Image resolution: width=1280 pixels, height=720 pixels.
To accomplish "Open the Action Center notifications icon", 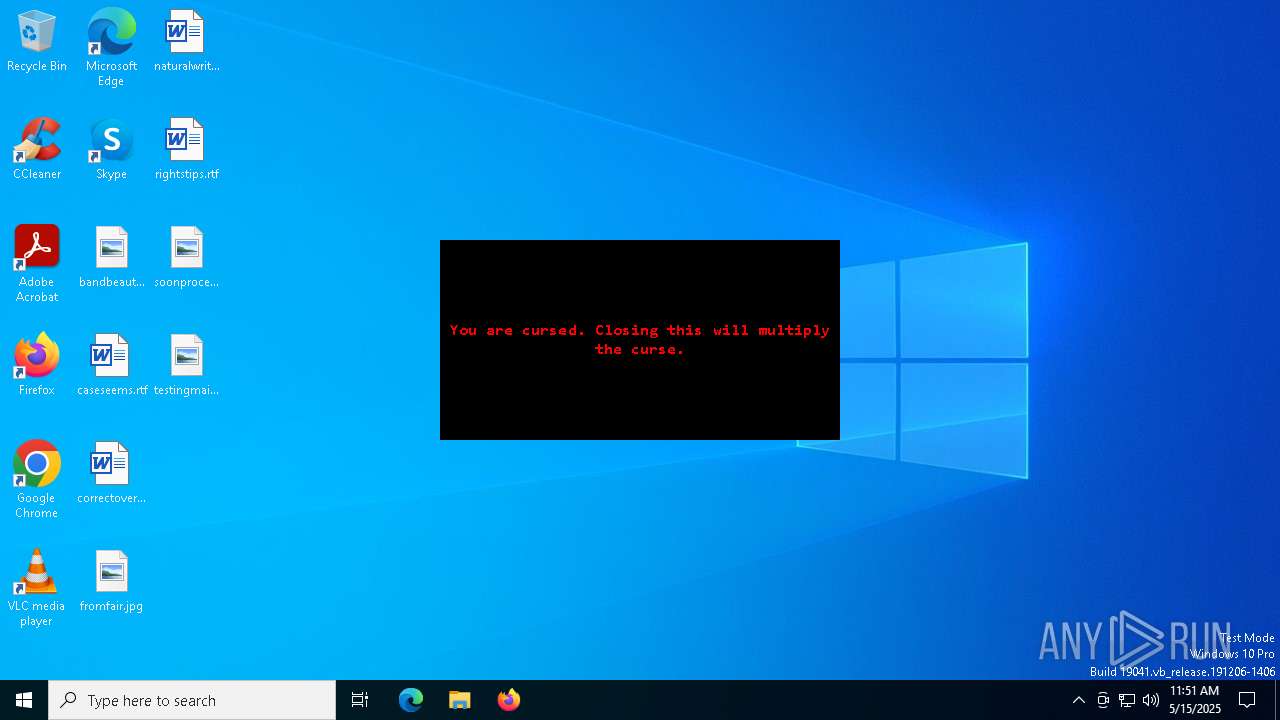I will point(1247,700).
